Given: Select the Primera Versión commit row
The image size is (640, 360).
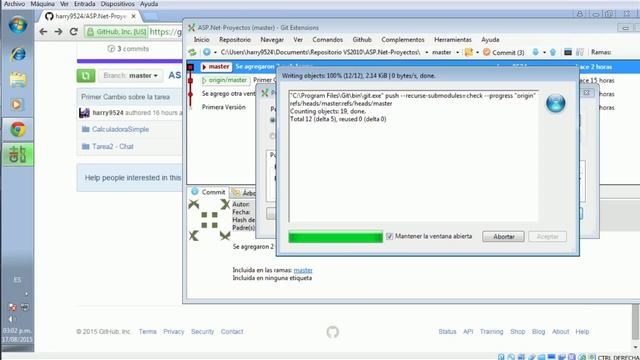Looking at the screenshot, I should click(x=224, y=107).
